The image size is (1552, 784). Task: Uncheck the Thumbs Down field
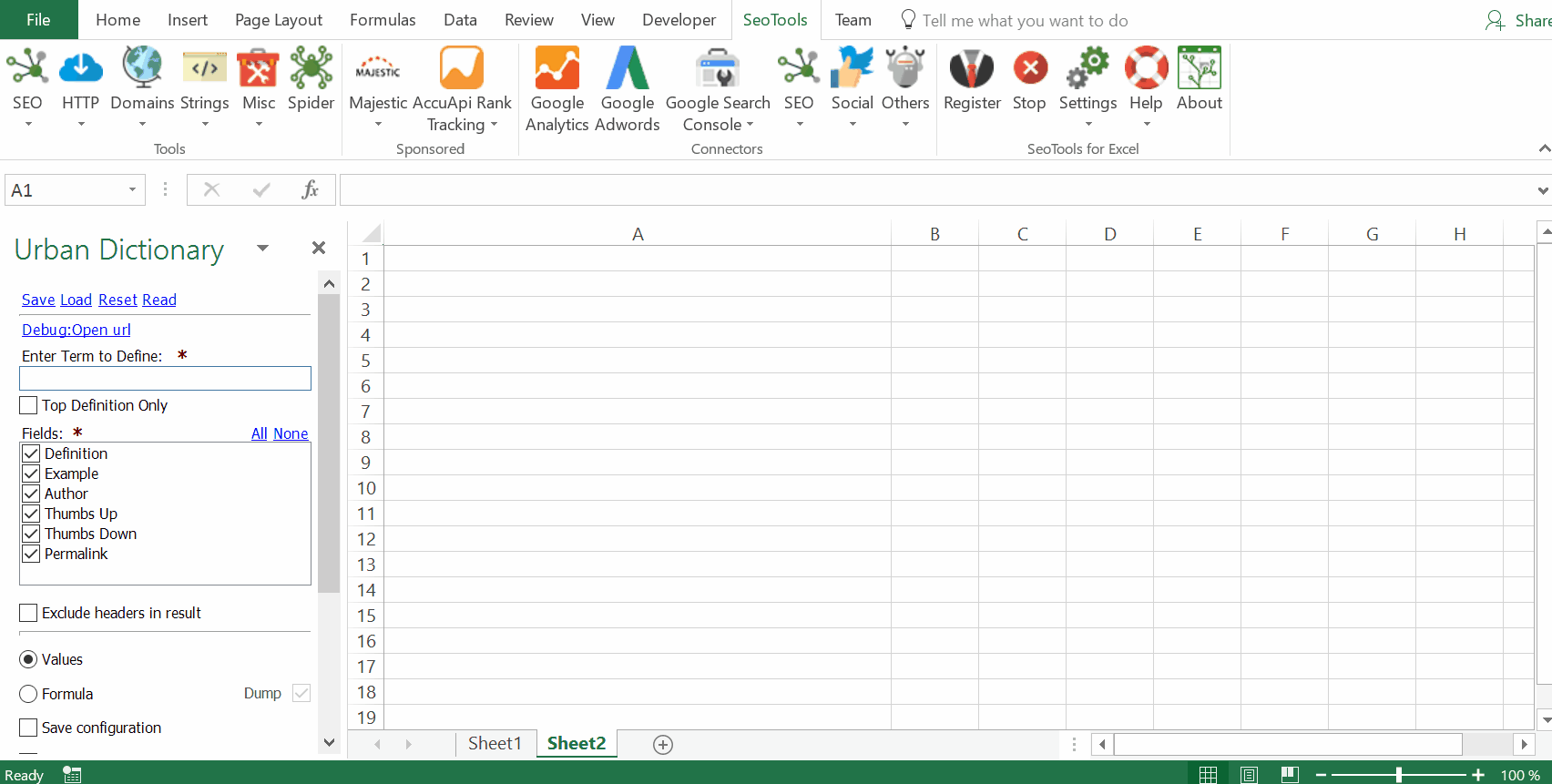[x=31, y=534]
